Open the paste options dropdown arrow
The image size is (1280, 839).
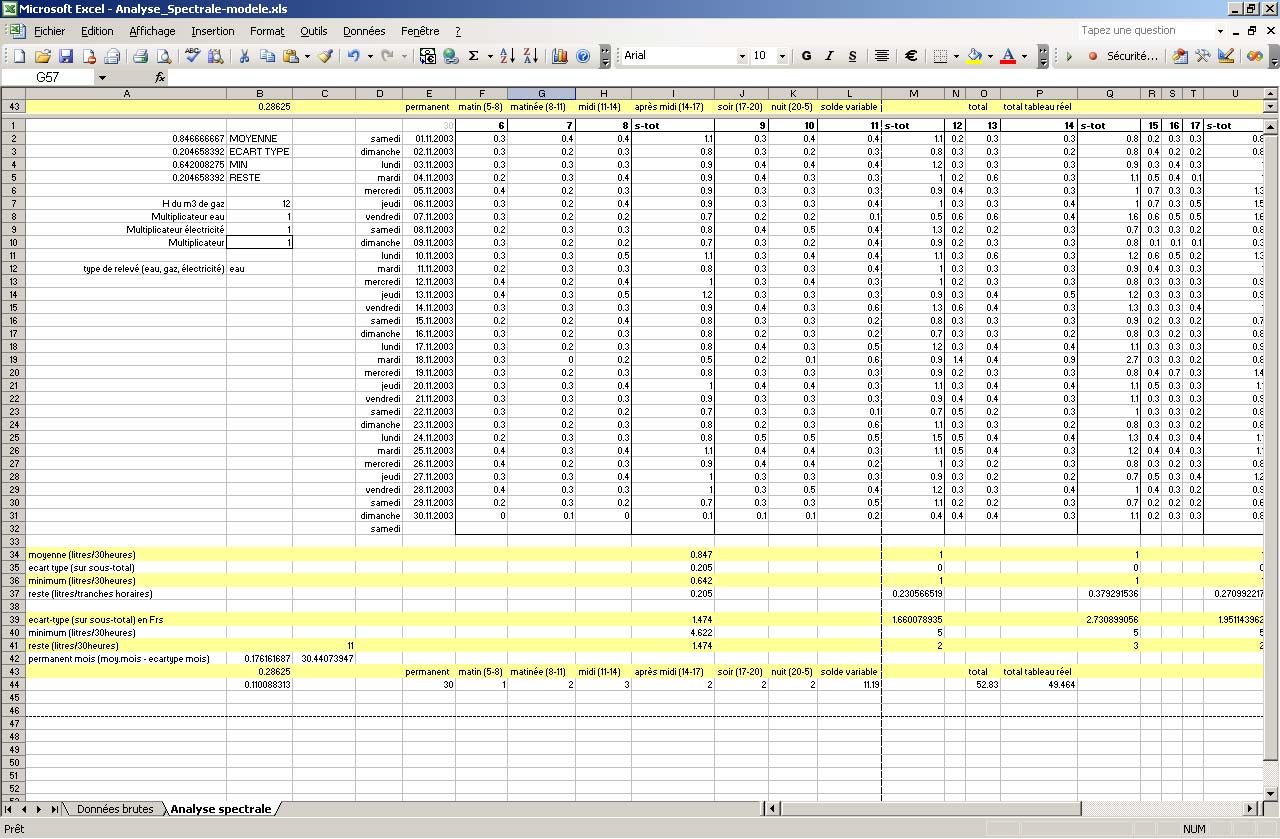(307, 57)
